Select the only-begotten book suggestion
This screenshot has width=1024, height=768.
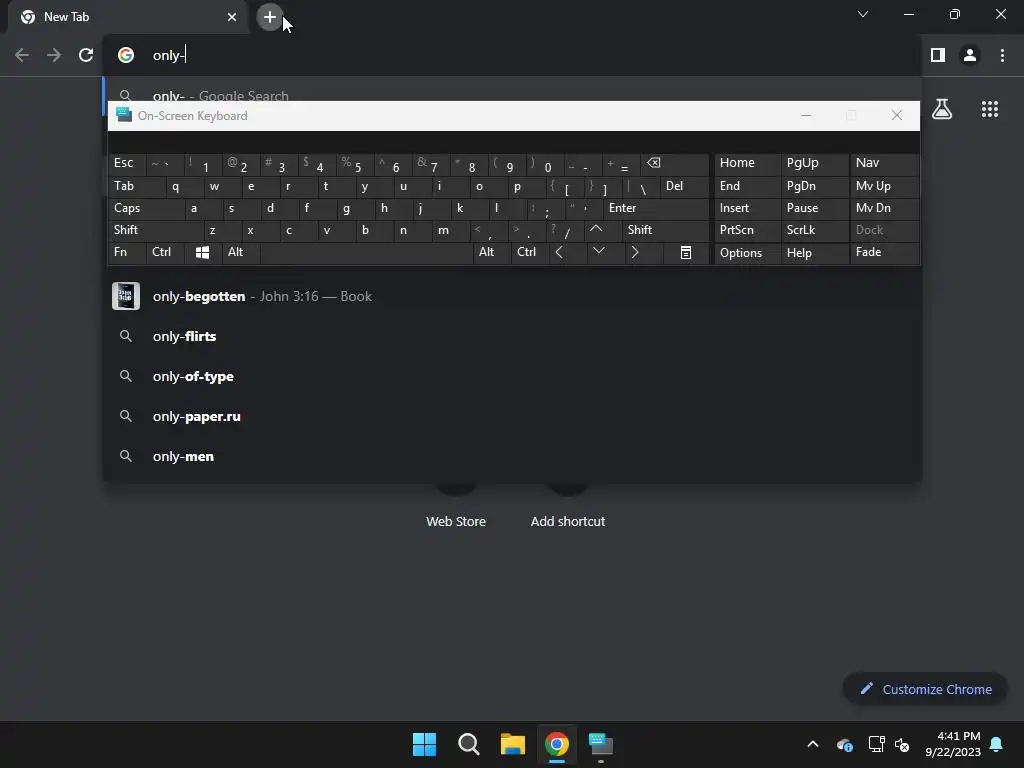(x=512, y=296)
